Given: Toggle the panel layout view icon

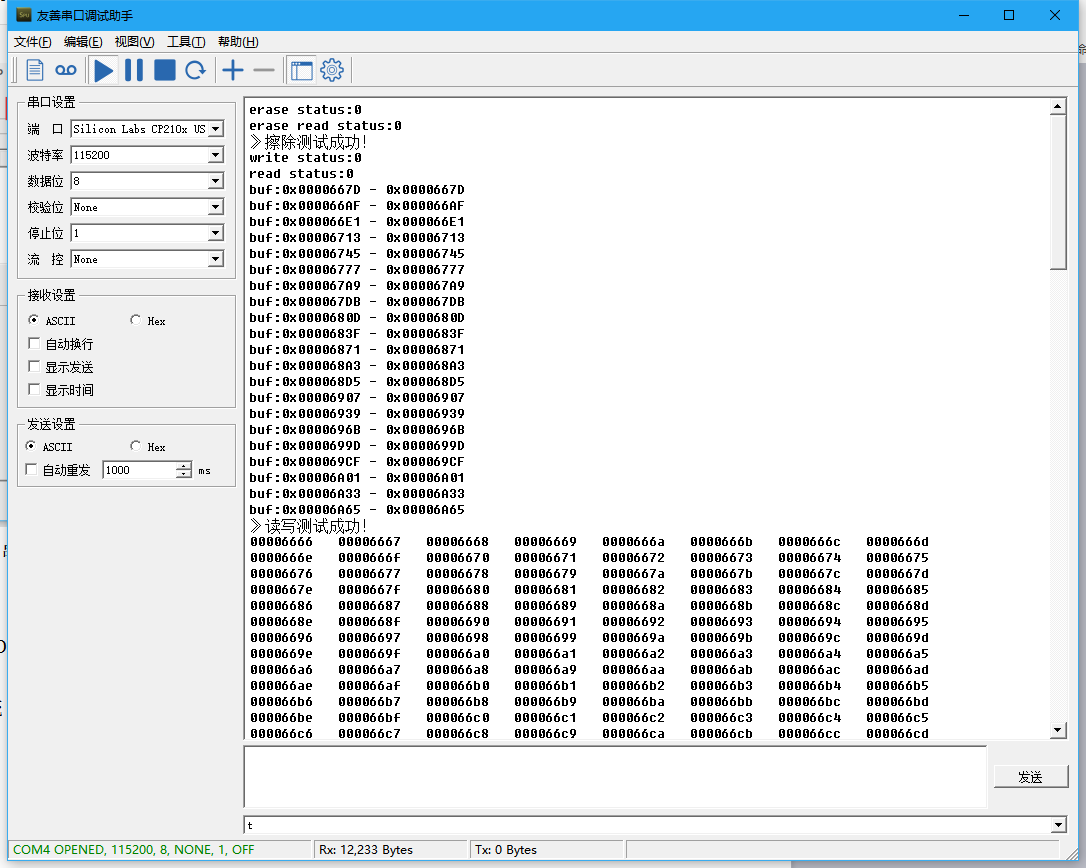Looking at the screenshot, I should coord(301,70).
